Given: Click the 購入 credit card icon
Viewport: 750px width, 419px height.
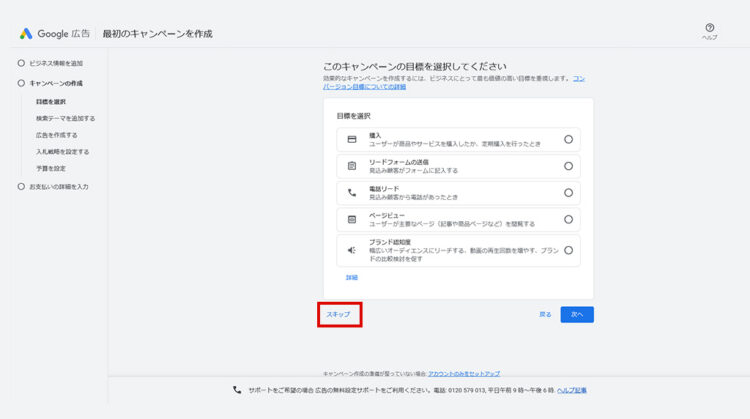Looking at the screenshot, I should 352,139.
